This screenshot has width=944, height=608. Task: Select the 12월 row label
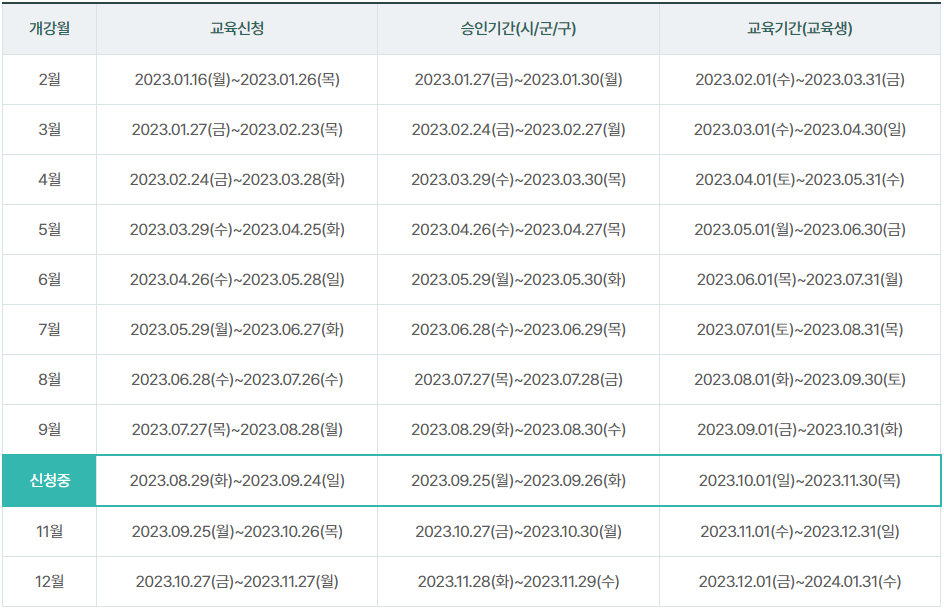[x=49, y=582]
